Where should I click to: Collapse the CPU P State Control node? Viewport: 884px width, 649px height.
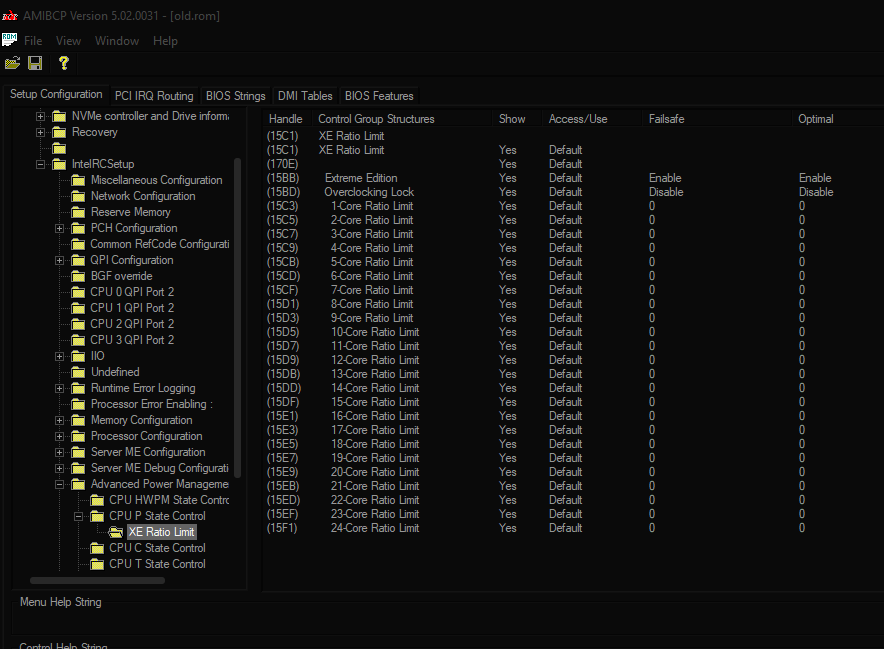(78, 516)
